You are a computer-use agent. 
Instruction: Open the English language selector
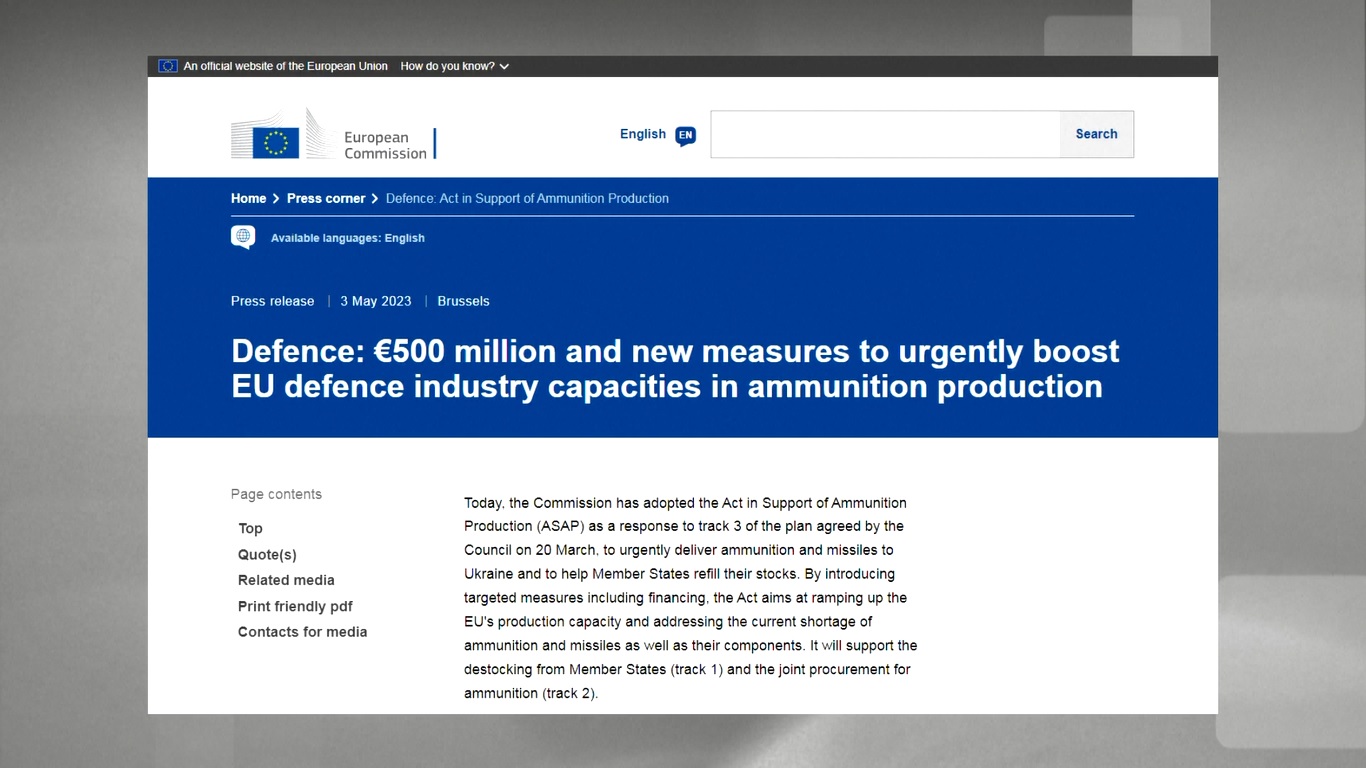tap(643, 134)
